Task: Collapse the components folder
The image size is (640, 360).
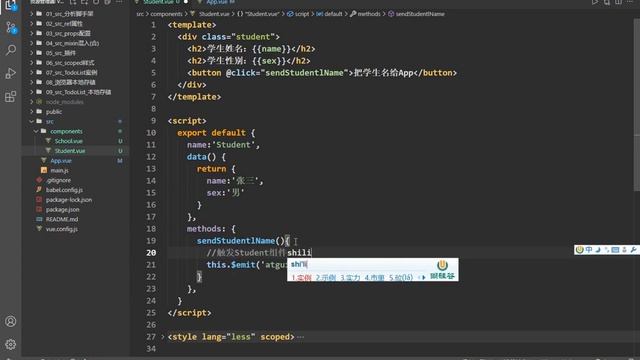Action: pyautogui.click(x=36, y=131)
